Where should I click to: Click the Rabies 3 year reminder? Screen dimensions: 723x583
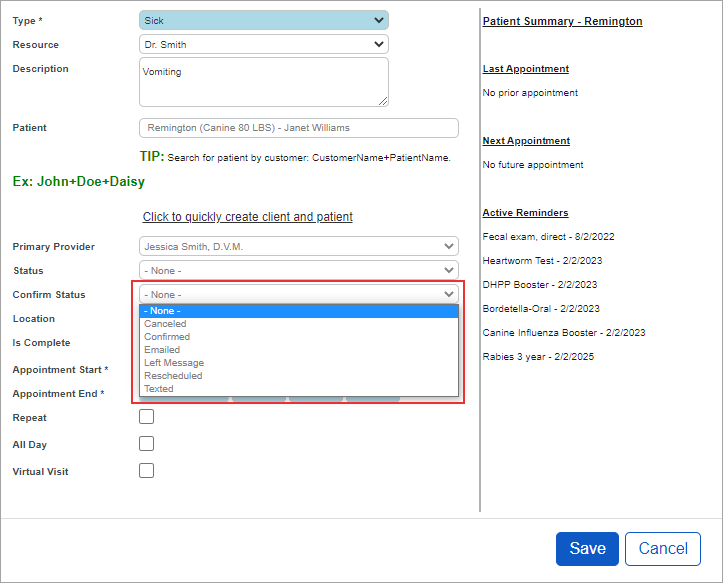pos(538,357)
